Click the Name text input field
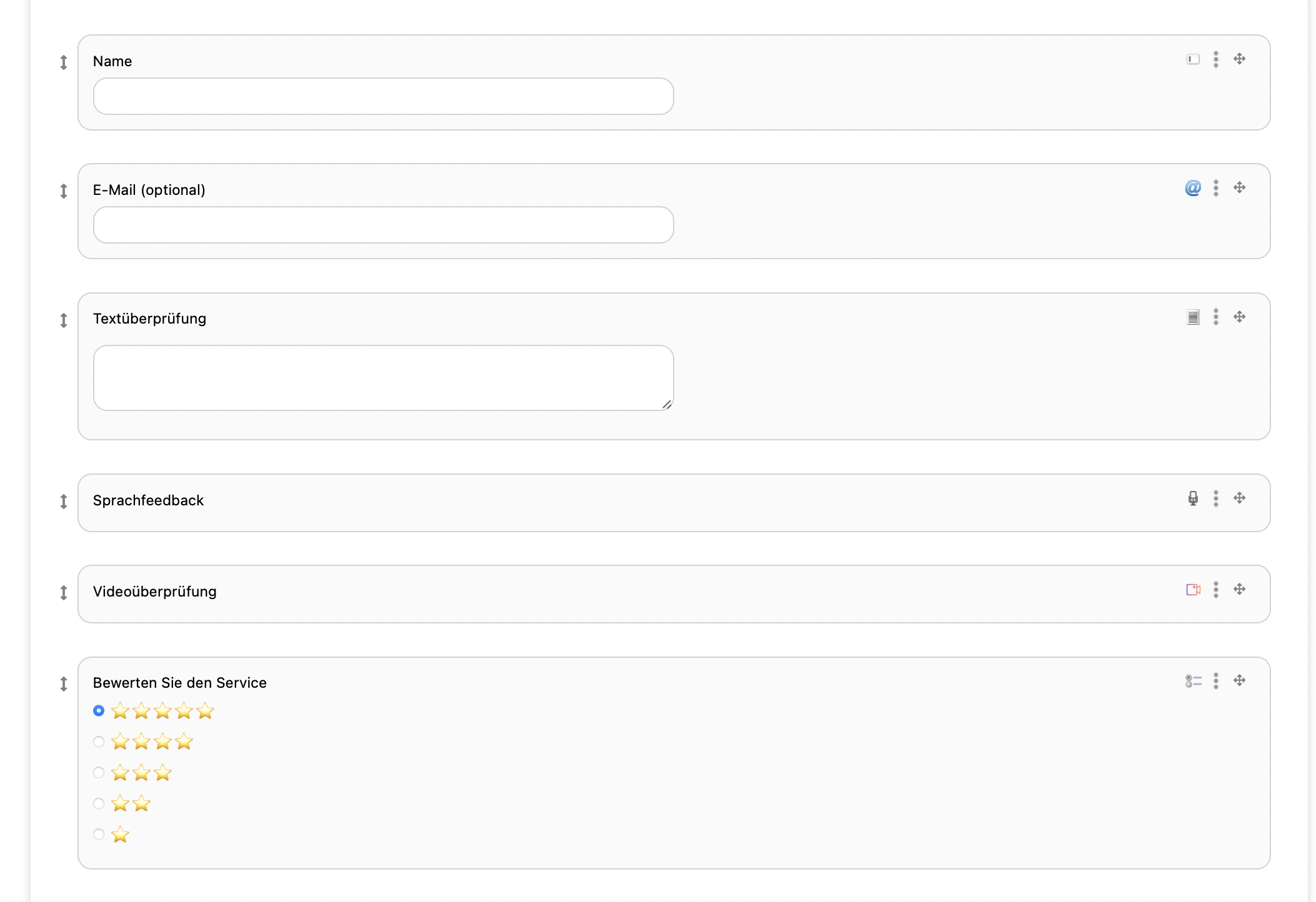The height and width of the screenshot is (902, 1316). pos(383,96)
